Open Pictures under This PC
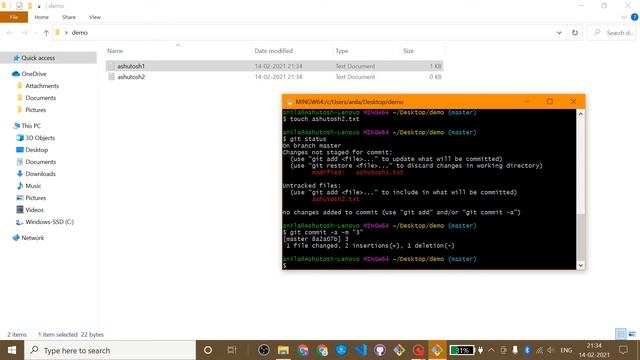Viewport: 640px width, 360px height. [x=36, y=198]
